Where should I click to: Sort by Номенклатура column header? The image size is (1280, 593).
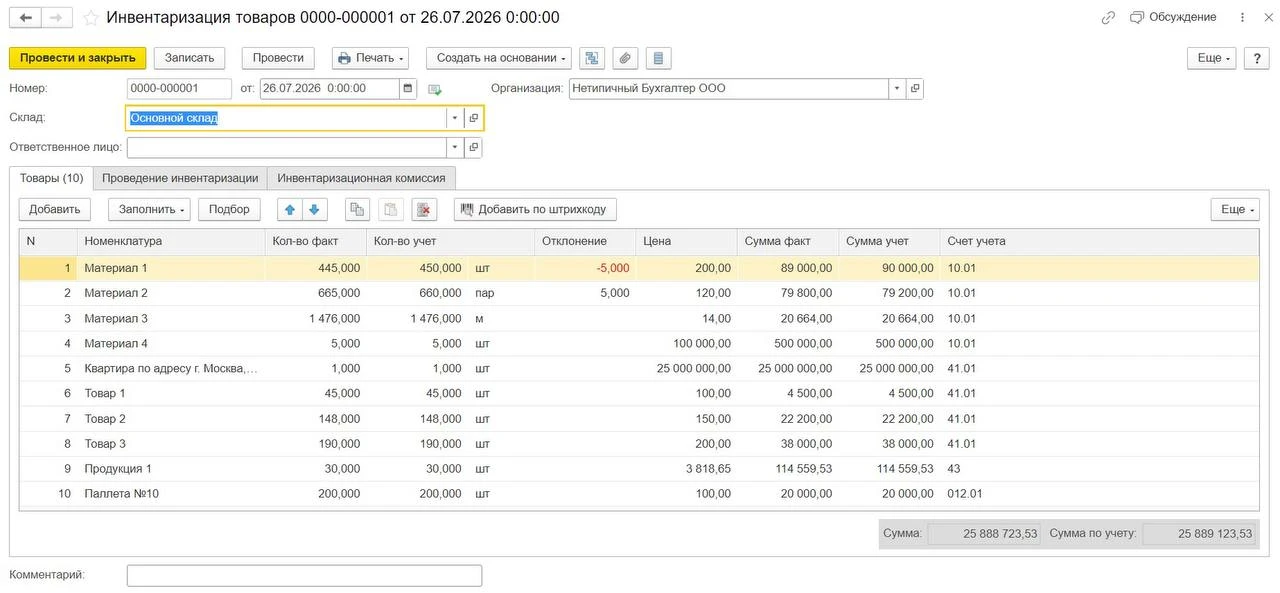pyautogui.click(x=171, y=241)
